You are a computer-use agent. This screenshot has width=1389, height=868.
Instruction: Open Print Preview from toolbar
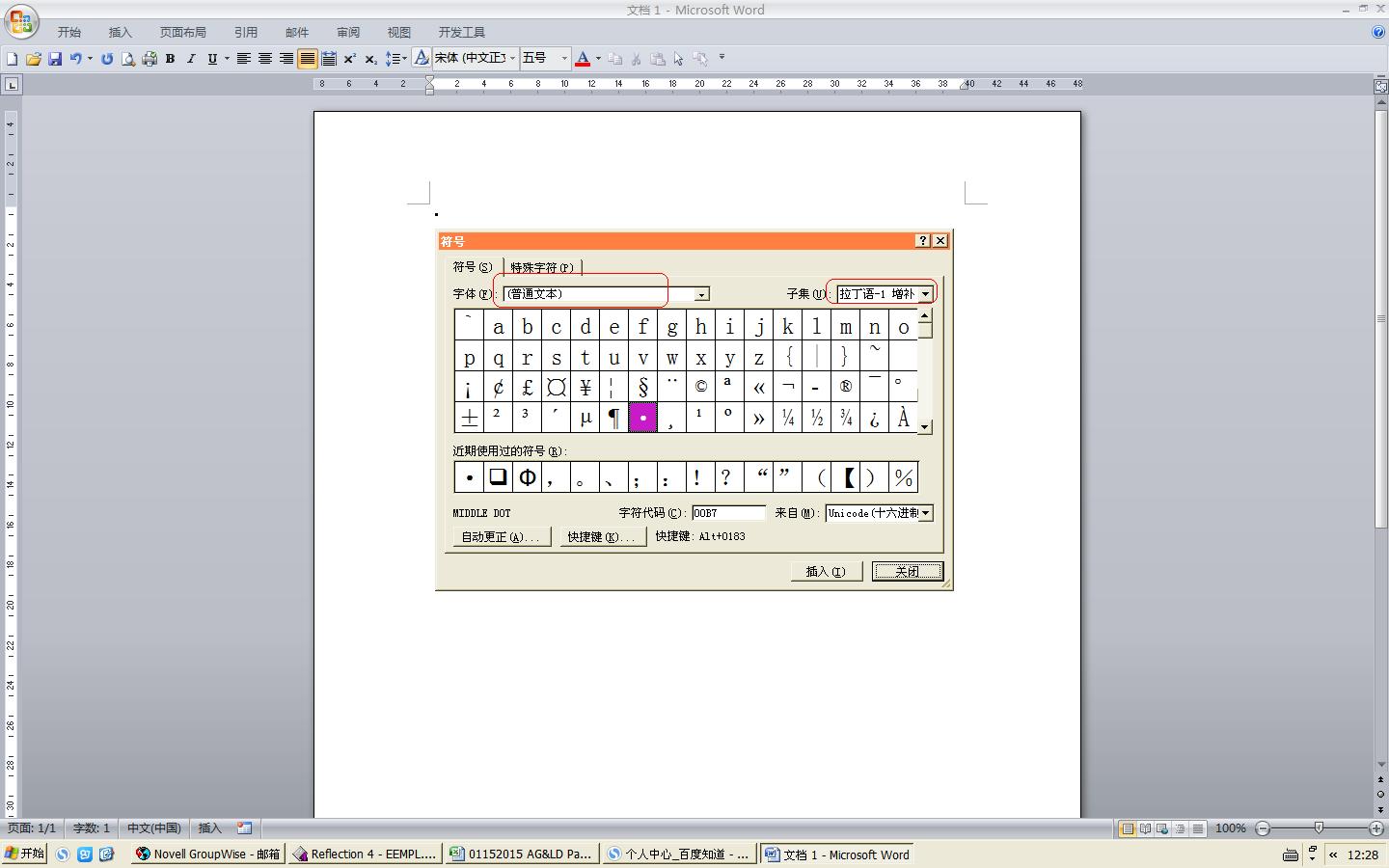point(128,59)
